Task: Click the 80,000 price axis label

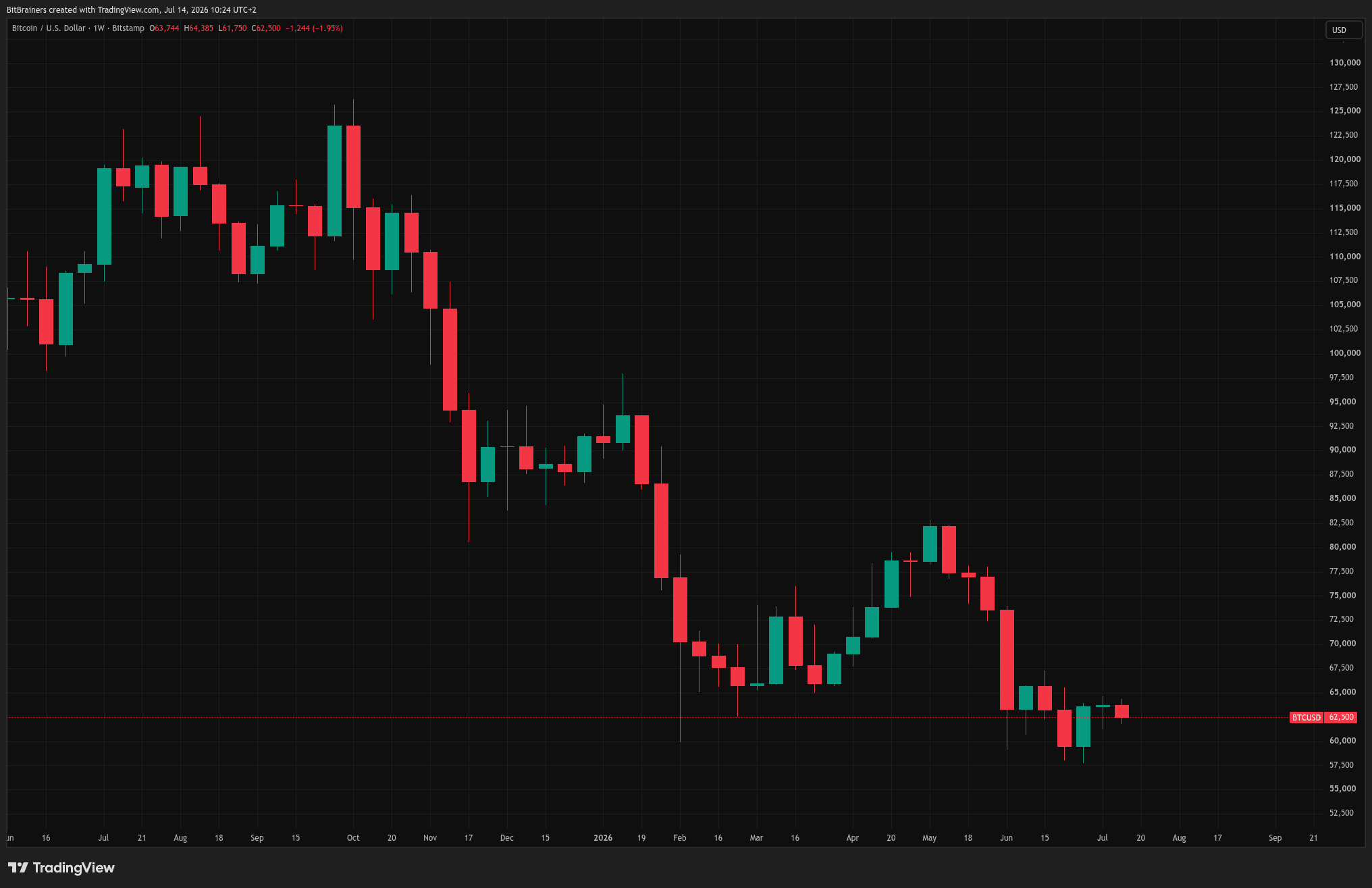Action: pos(1342,547)
